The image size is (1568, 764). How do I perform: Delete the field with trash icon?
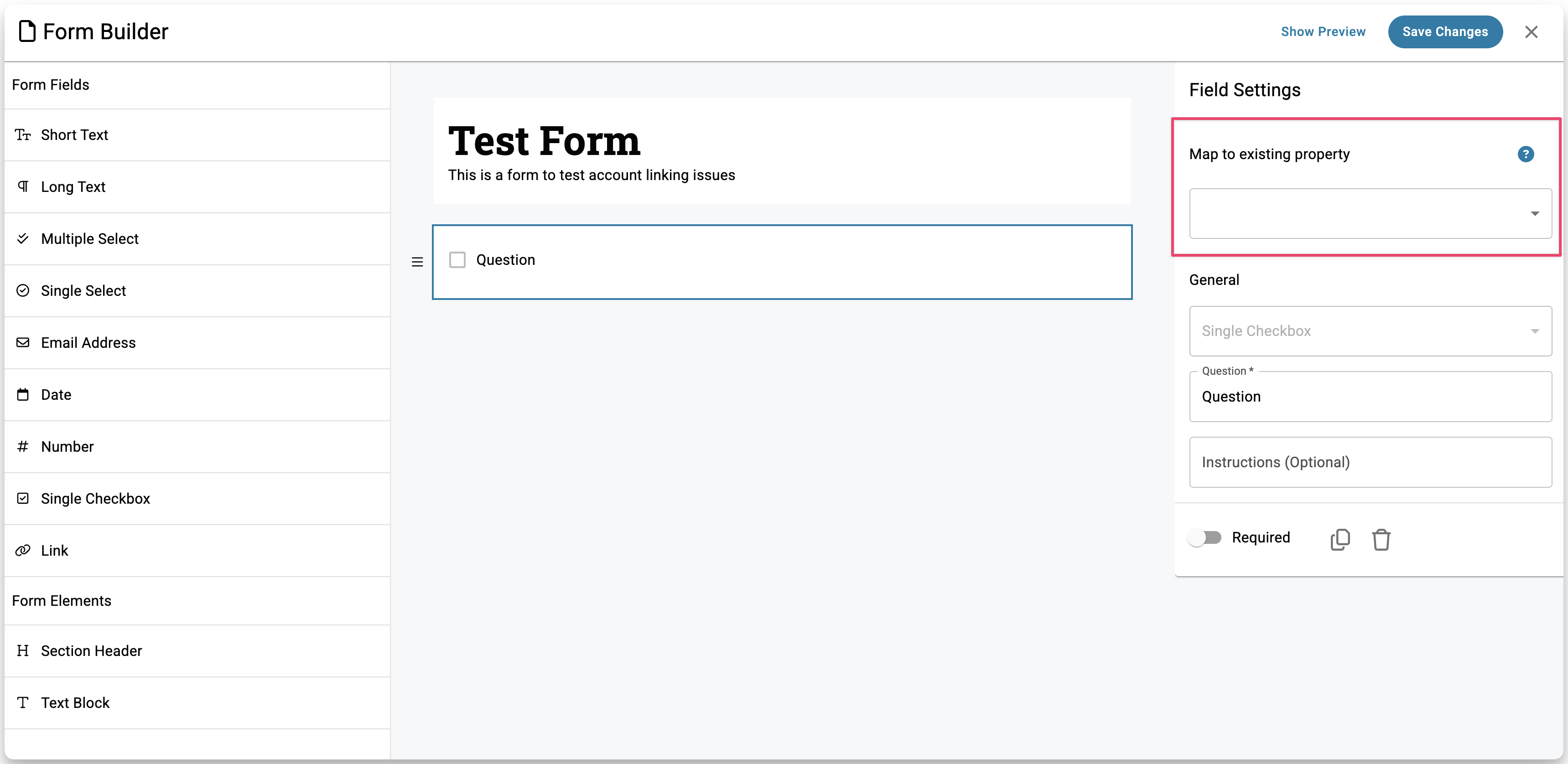pyautogui.click(x=1381, y=539)
